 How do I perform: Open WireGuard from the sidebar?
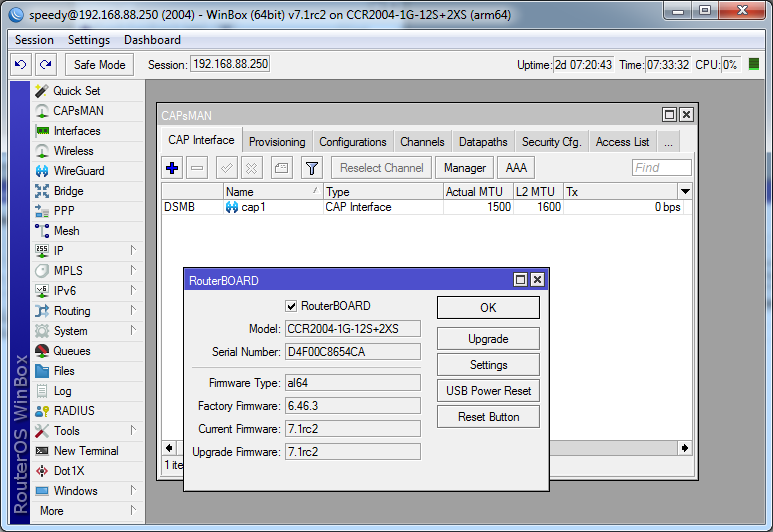tap(88, 171)
